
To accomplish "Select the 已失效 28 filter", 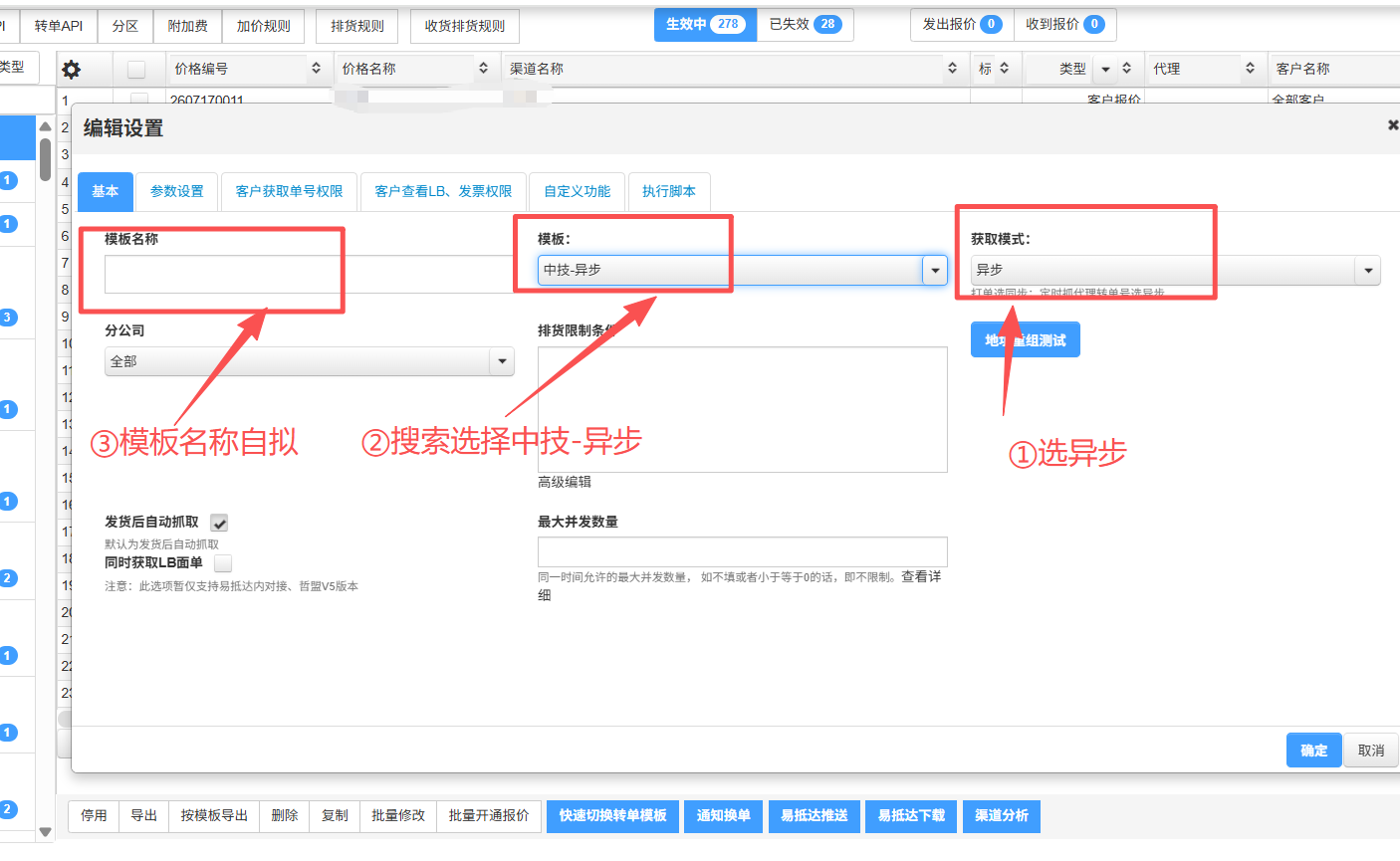I will point(806,25).
